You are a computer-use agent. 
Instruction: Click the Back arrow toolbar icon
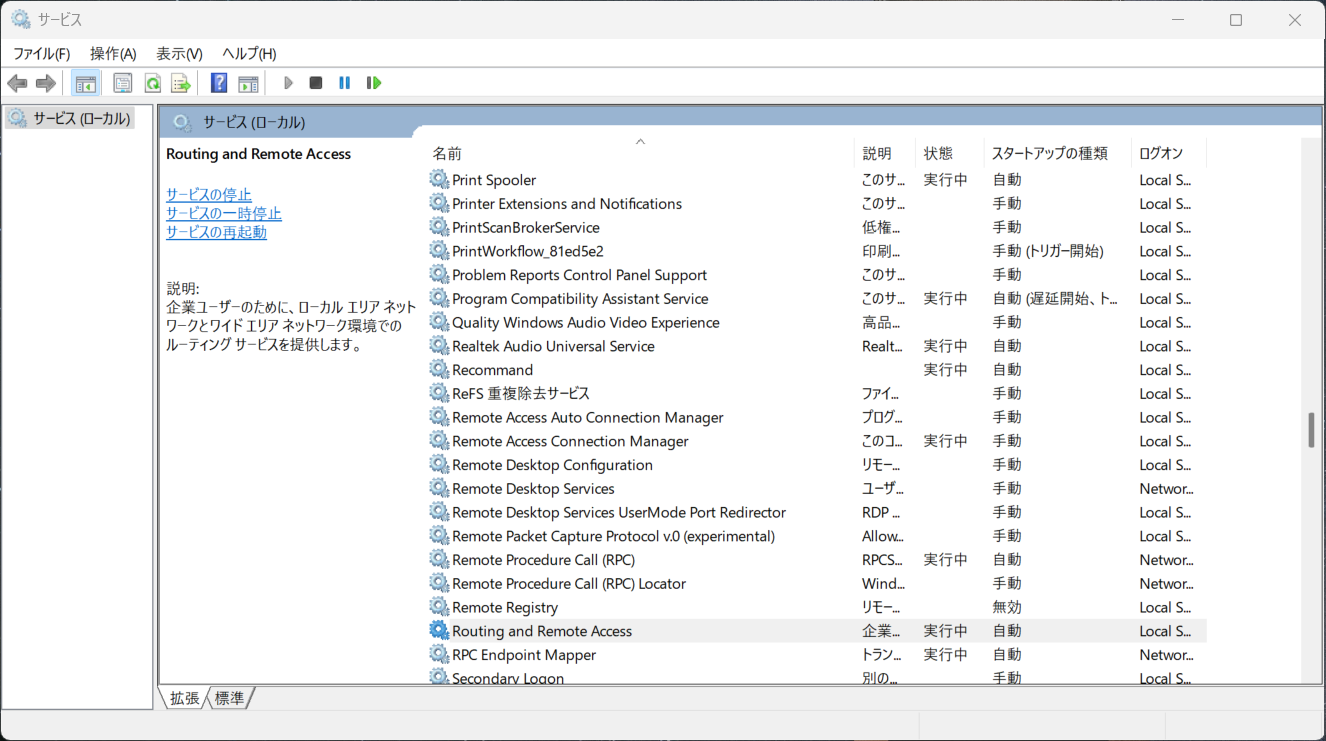click(17, 83)
